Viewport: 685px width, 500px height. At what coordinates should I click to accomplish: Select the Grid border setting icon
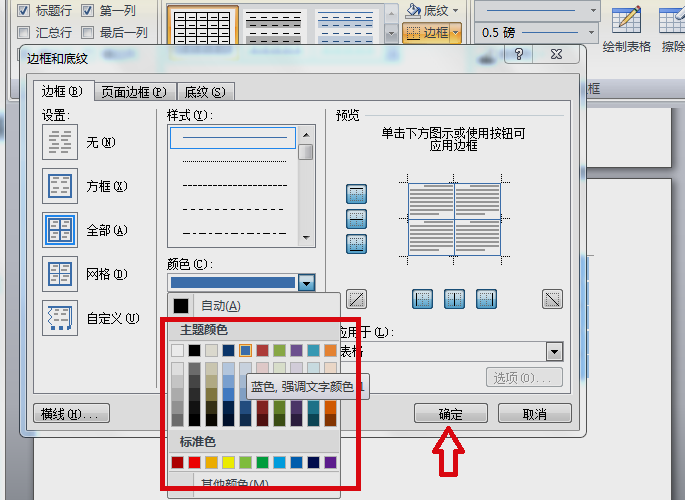click(x=60, y=274)
